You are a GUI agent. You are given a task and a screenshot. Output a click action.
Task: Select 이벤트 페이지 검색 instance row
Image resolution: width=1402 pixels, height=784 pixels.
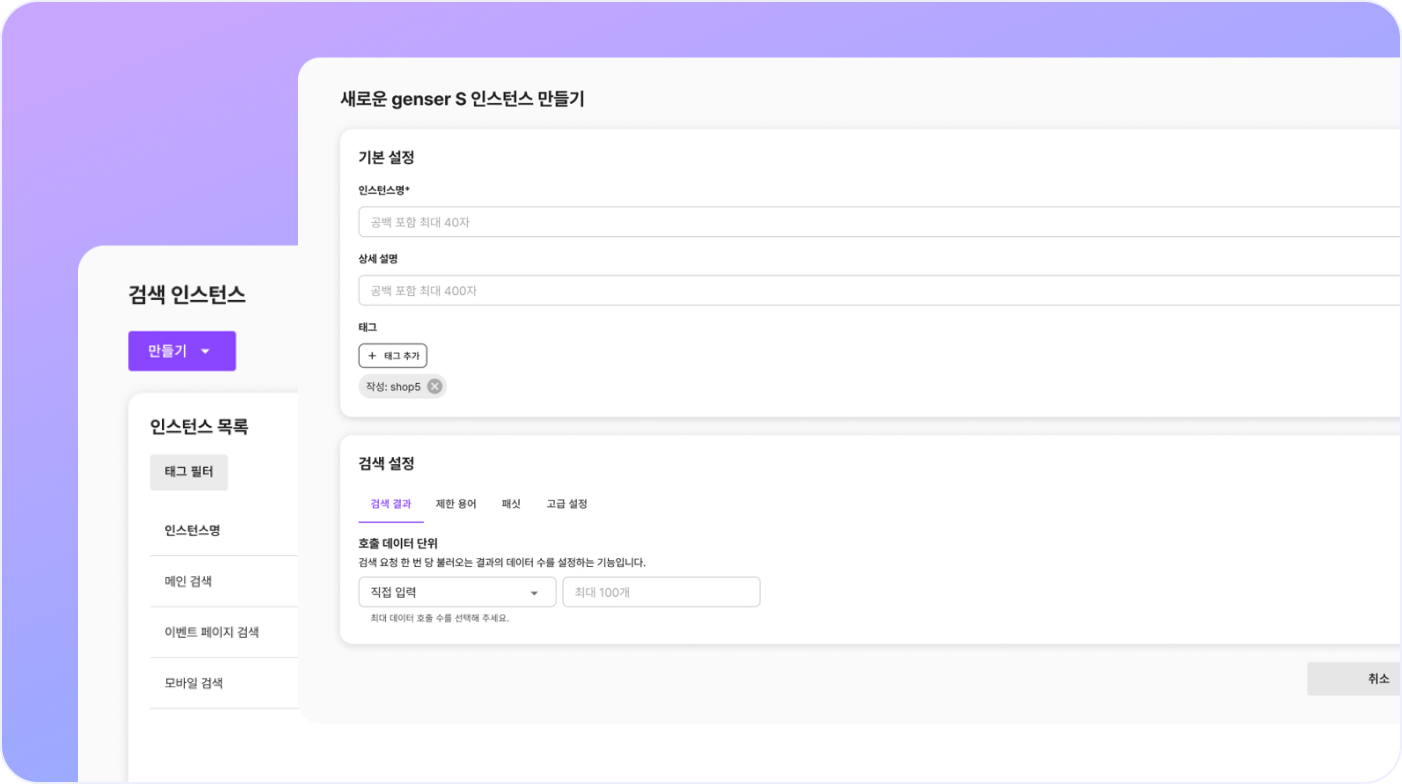(x=212, y=632)
